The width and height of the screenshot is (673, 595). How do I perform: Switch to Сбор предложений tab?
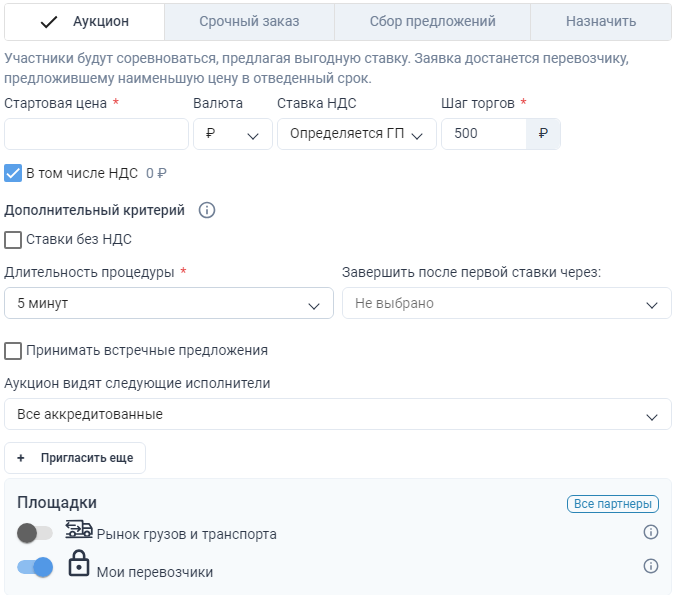pos(433,21)
